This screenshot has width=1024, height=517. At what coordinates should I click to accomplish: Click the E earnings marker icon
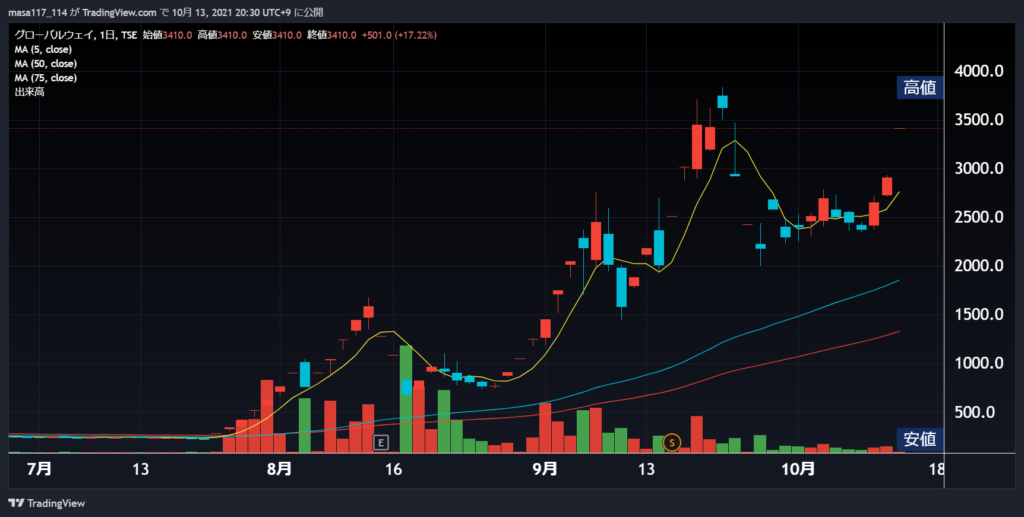click(x=381, y=443)
